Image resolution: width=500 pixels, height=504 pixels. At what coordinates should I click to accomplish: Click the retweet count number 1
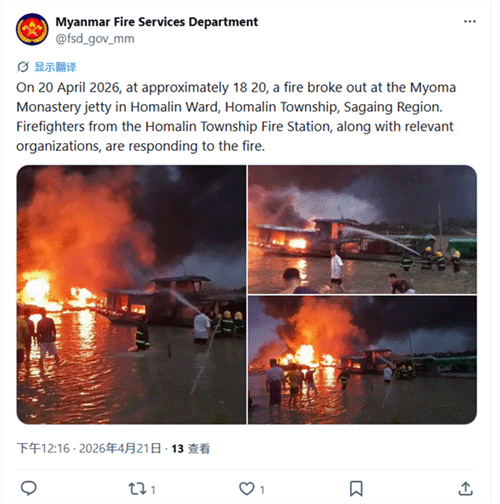[x=153, y=490]
